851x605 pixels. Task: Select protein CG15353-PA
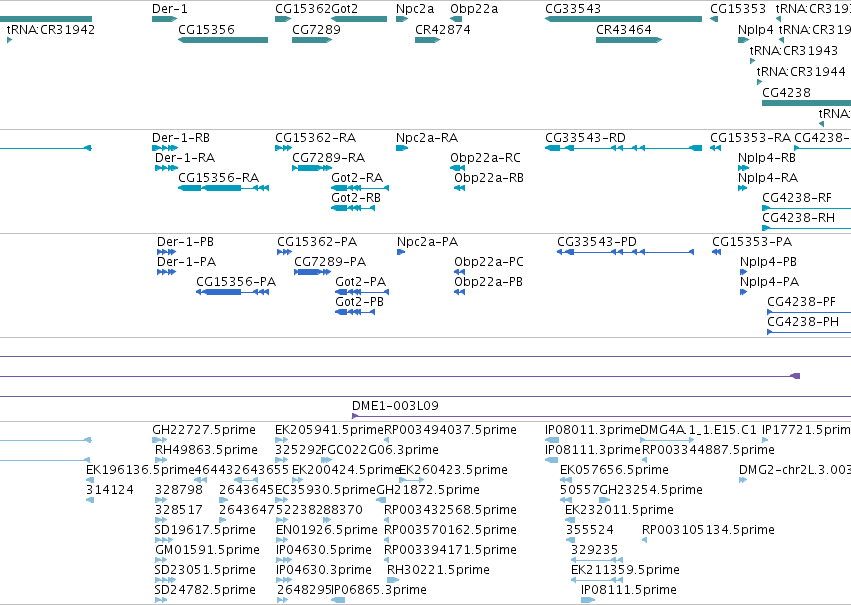(x=717, y=252)
